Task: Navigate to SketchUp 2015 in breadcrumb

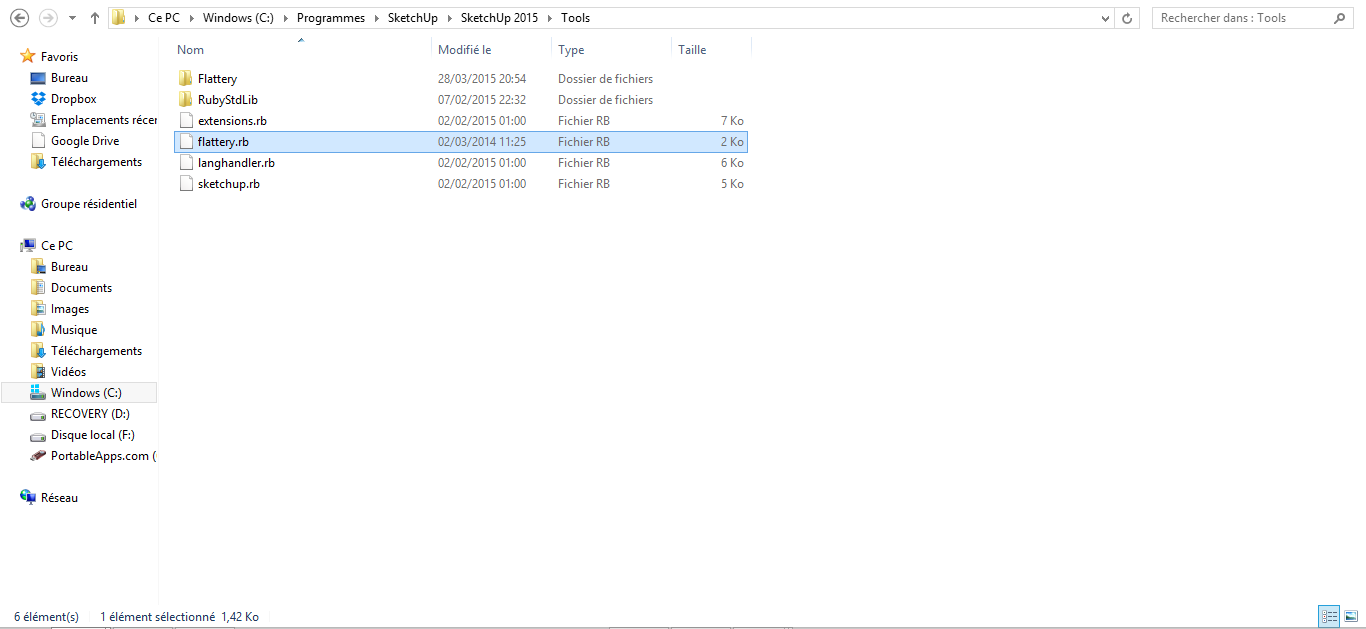Action: point(498,18)
